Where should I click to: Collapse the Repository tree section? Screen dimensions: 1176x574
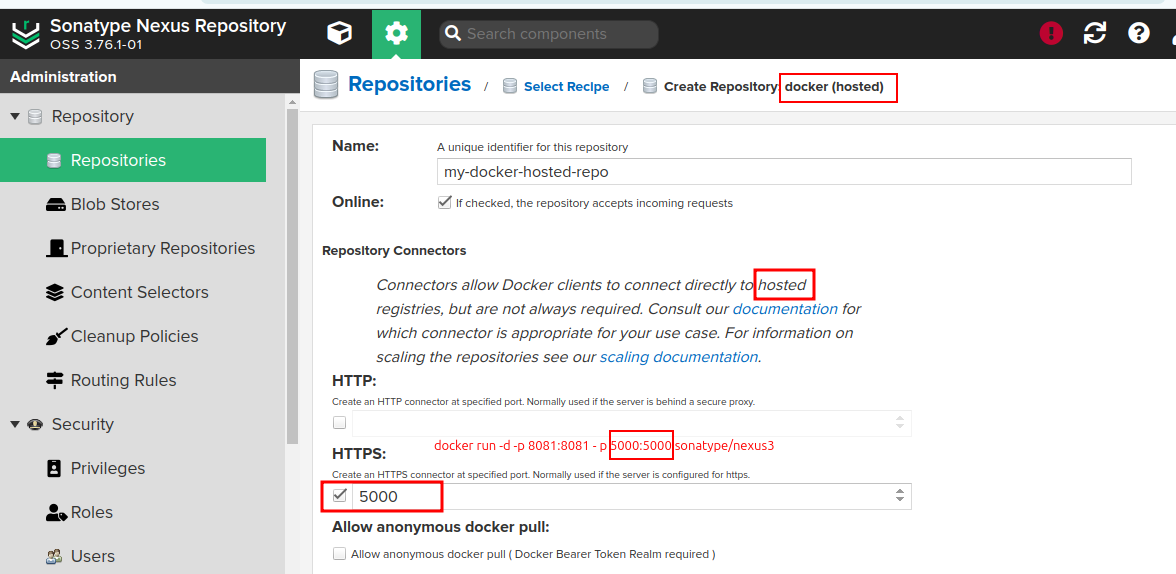(15, 117)
